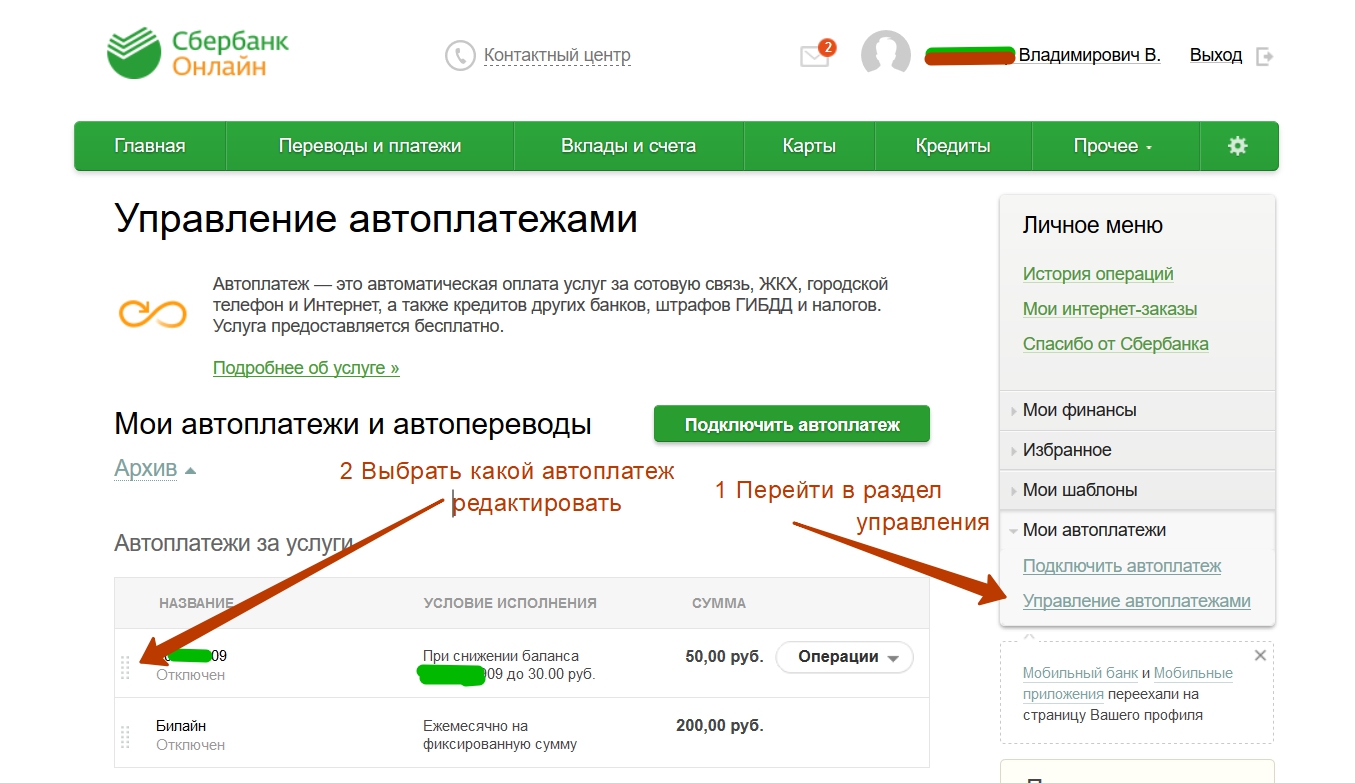
Task: Click the orange infinity autopayment icon
Action: (153, 313)
